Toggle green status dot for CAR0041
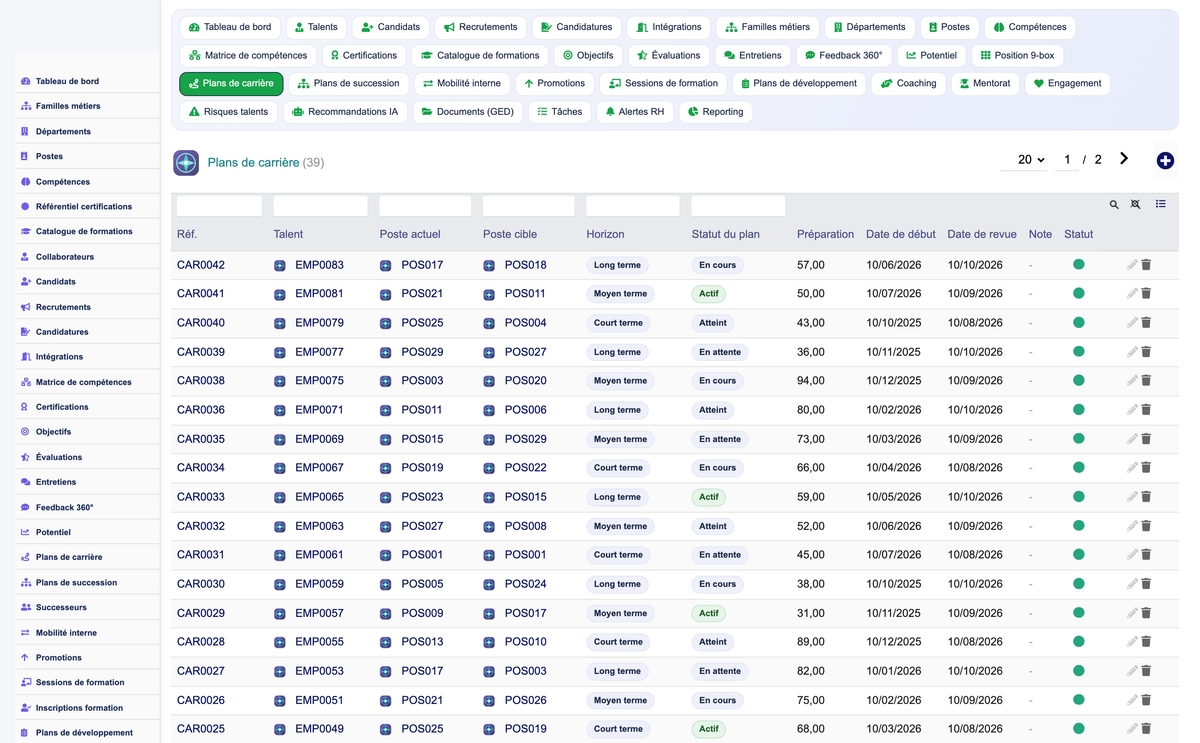This screenshot has height=743, width=1200. (x=1079, y=294)
